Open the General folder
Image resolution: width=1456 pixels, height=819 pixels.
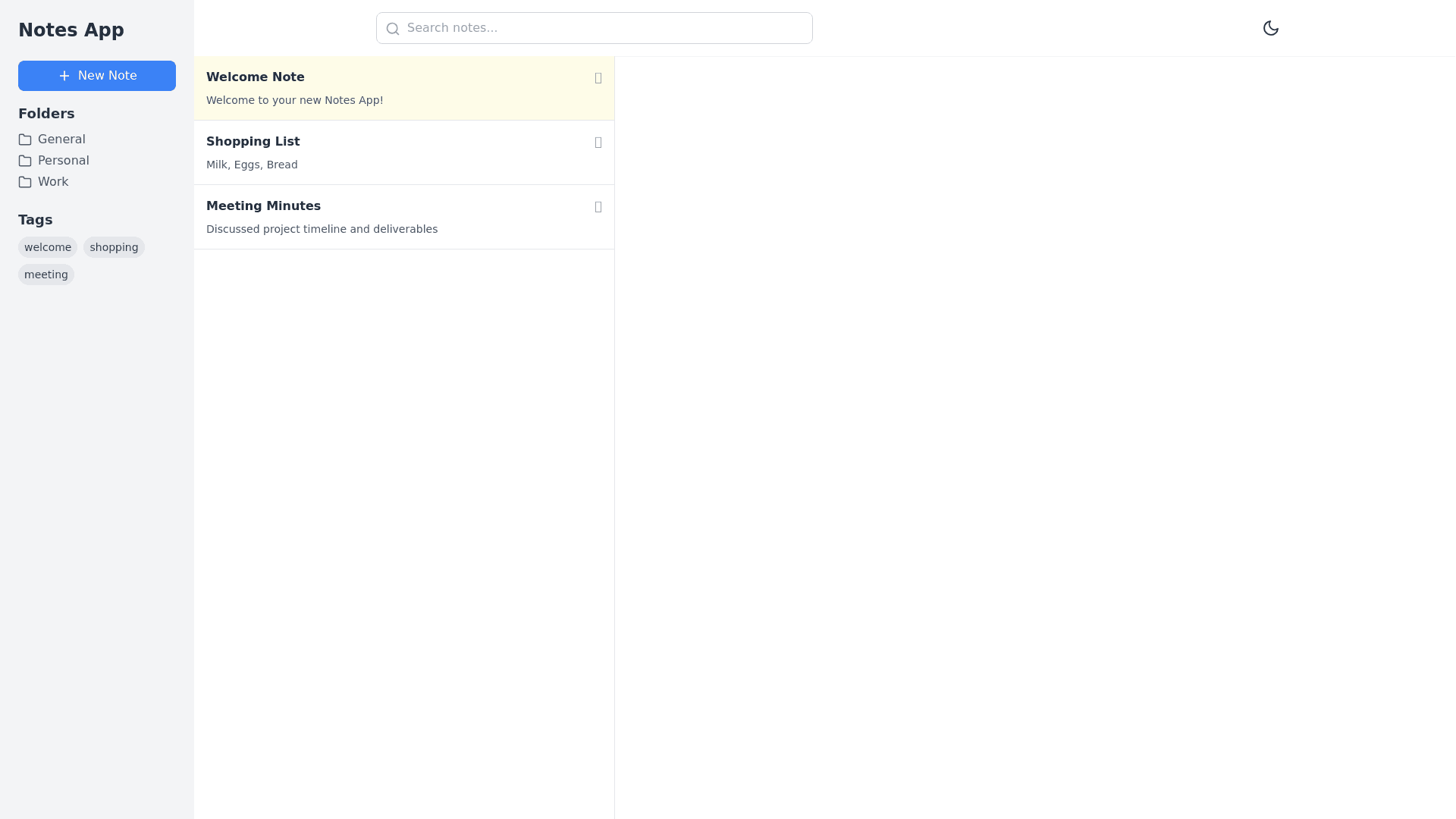point(61,140)
